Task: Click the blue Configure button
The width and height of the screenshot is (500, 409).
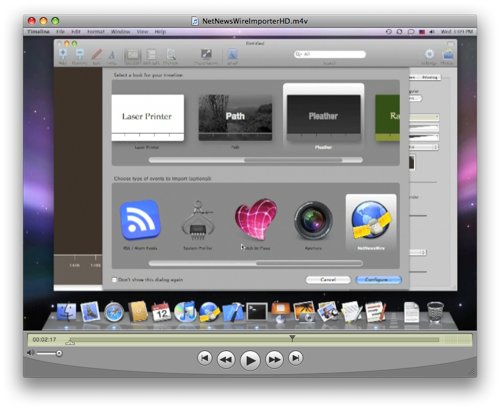Action: pyautogui.click(x=378, y=280)
